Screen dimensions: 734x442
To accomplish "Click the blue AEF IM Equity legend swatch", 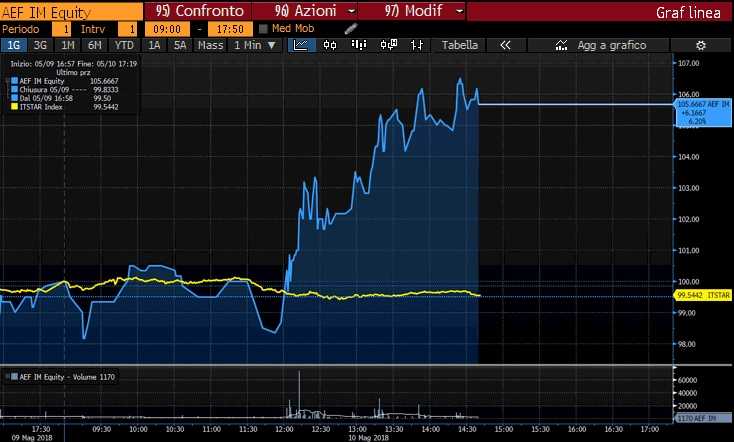I will 15,81.
